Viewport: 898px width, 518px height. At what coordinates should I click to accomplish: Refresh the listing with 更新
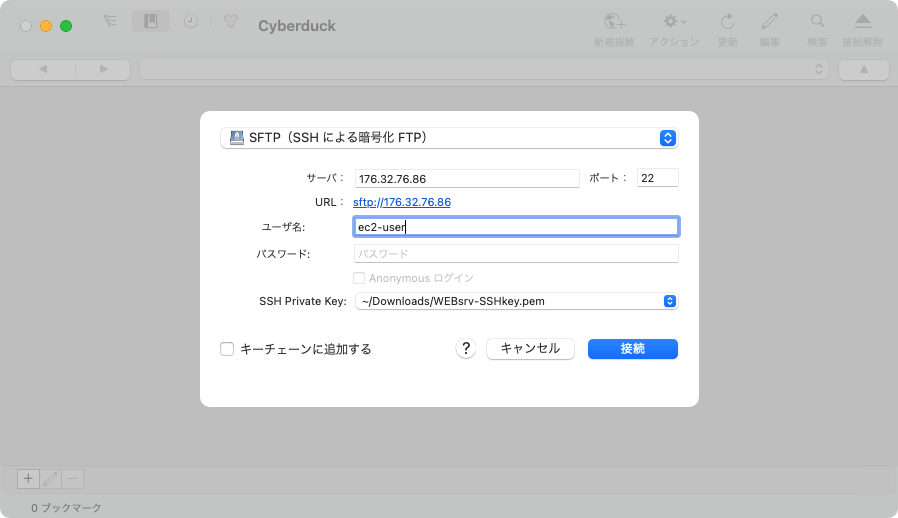727,30
